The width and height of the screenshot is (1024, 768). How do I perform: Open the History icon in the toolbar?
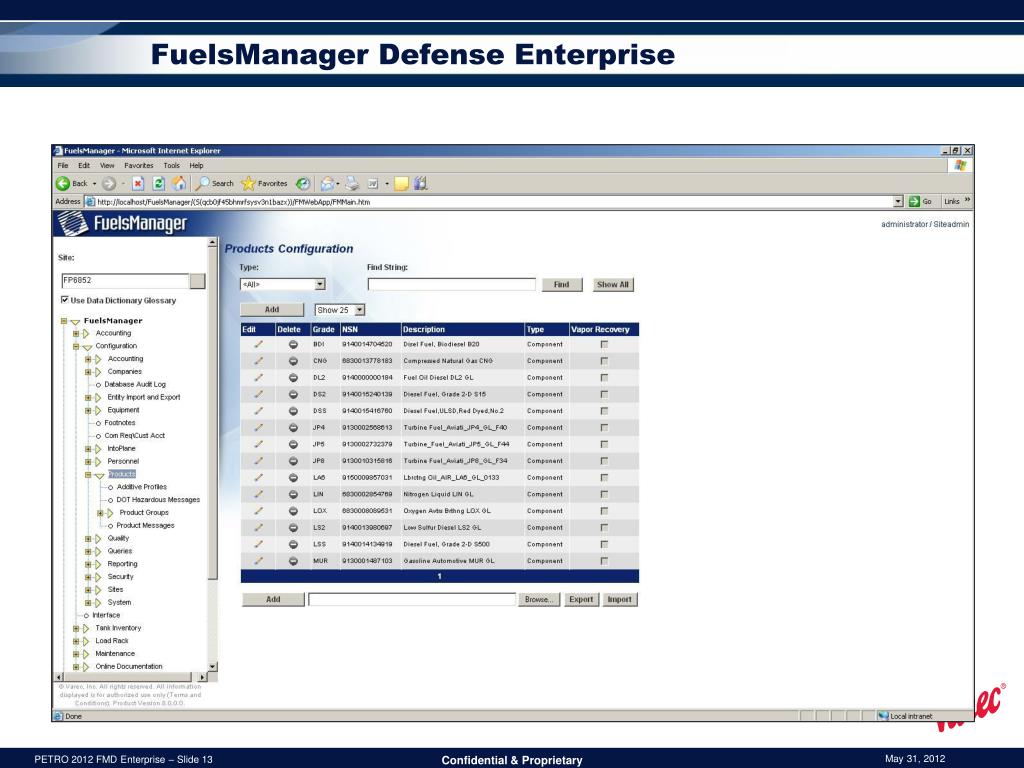303,184
